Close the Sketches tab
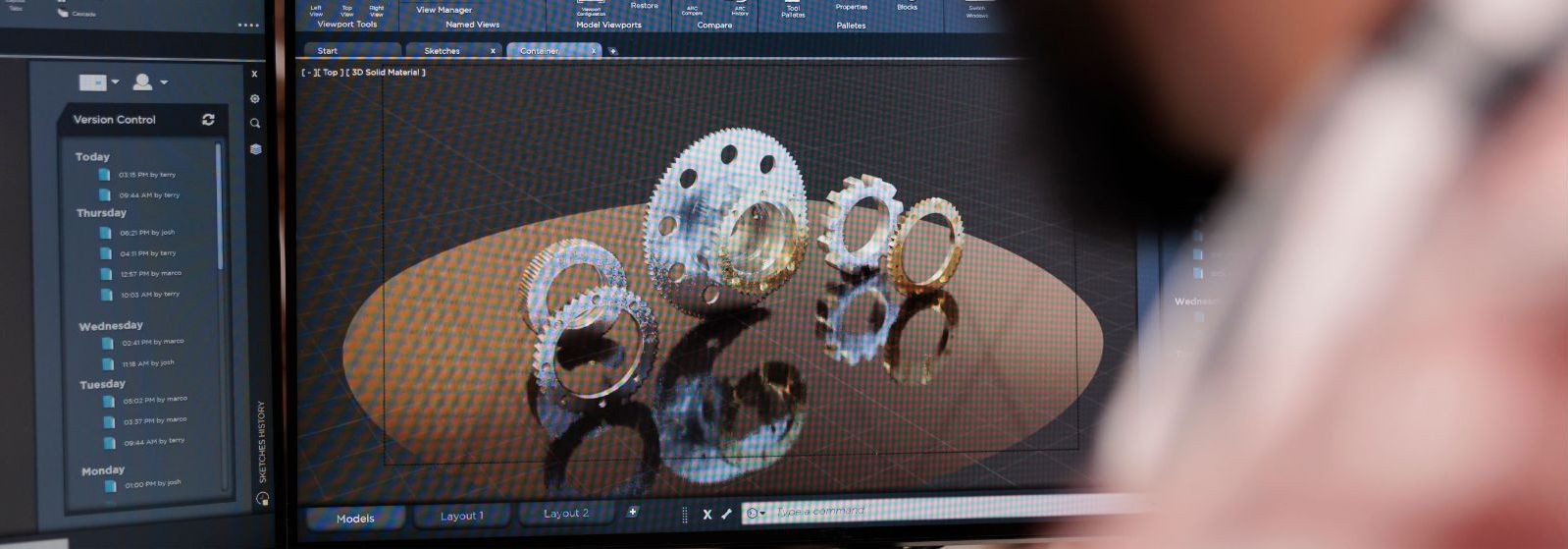This screenshot has height=549, width=1568. tap(493, 51)
